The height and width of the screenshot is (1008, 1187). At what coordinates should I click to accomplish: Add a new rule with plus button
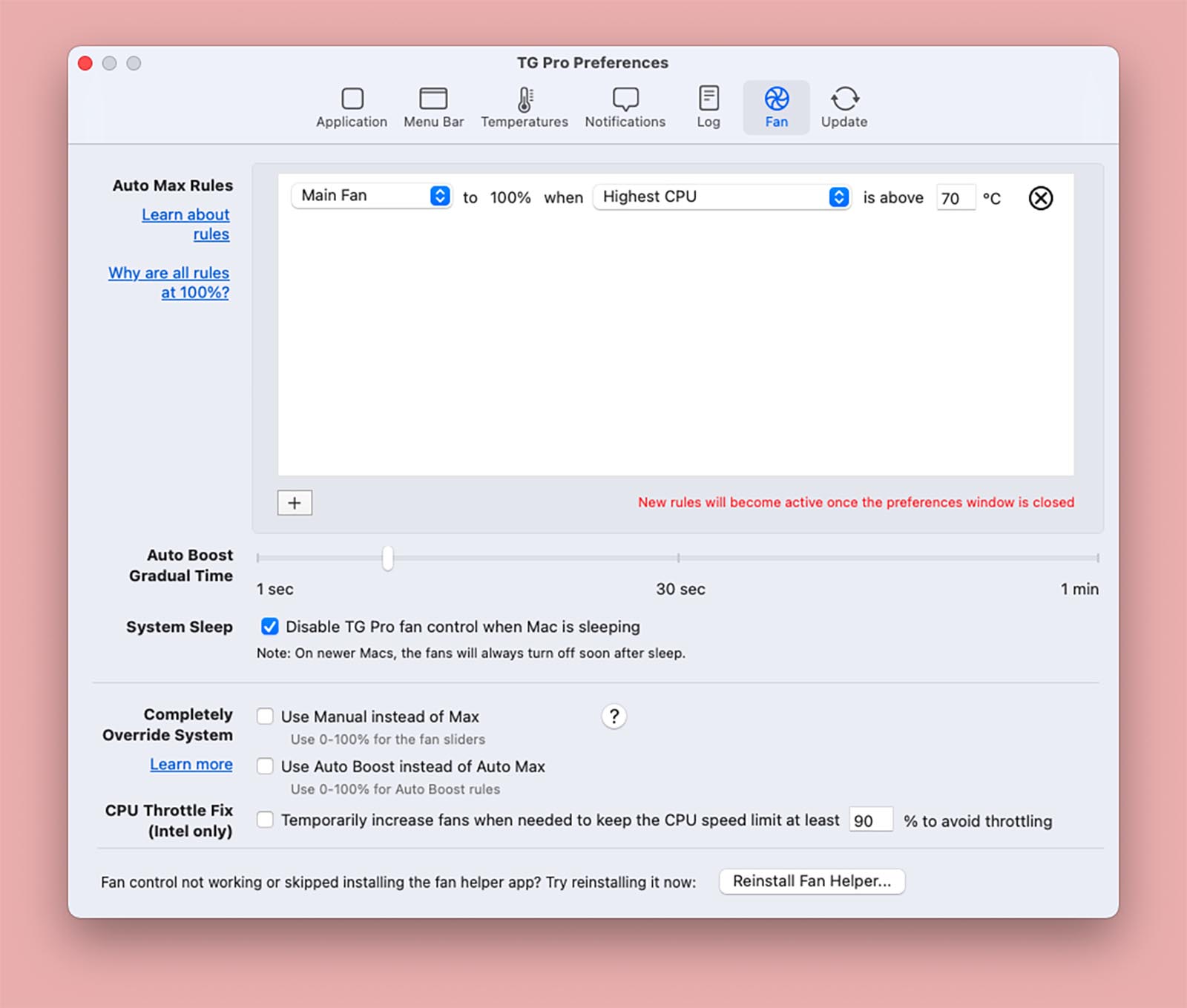point(295,503)
